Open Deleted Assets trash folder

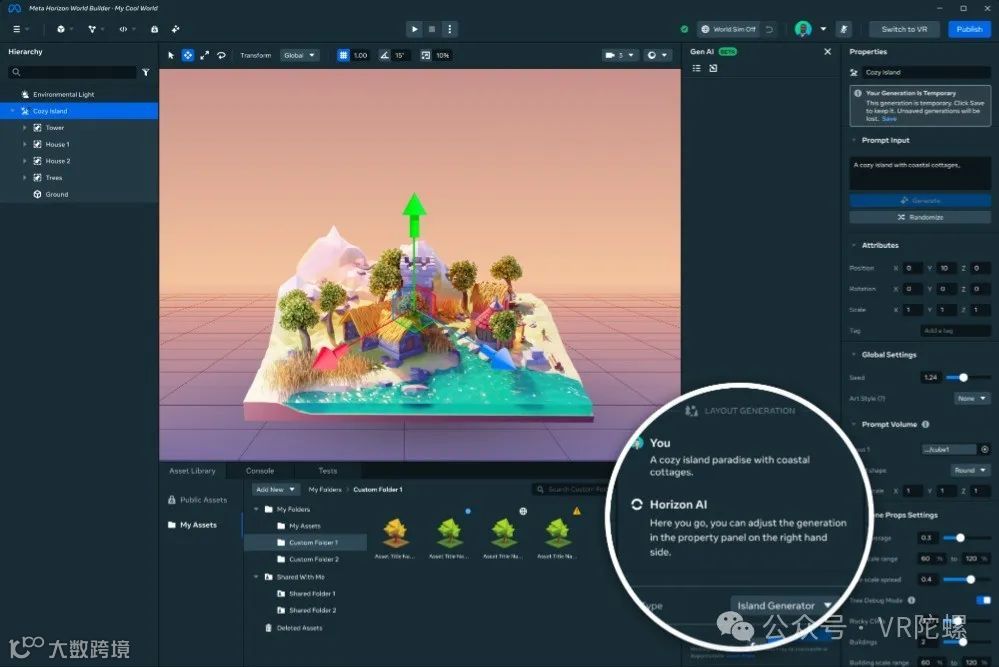294,628
